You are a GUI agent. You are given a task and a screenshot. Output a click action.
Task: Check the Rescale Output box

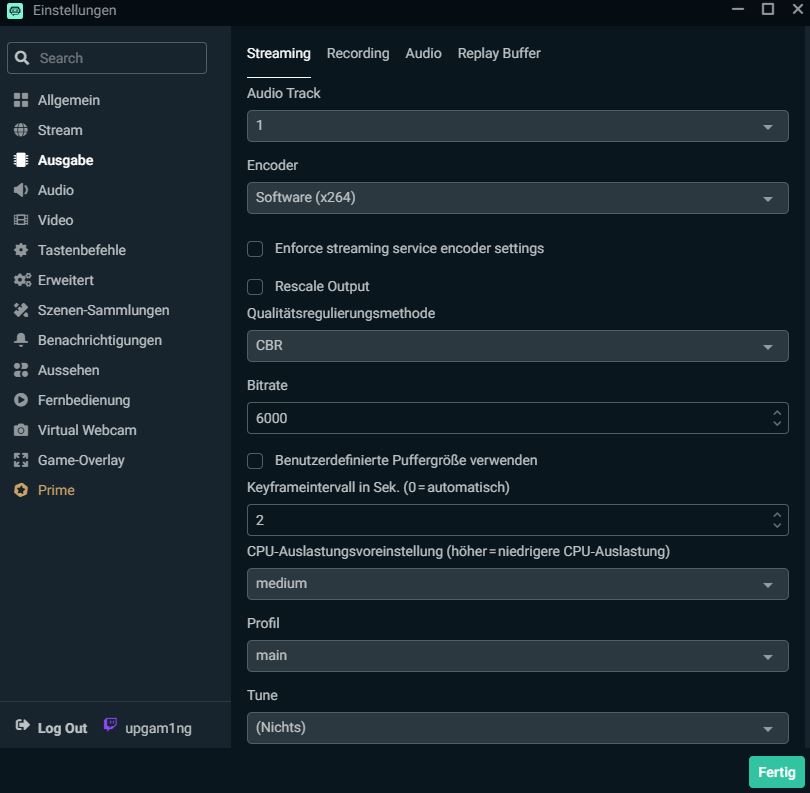tap(255, 287)
